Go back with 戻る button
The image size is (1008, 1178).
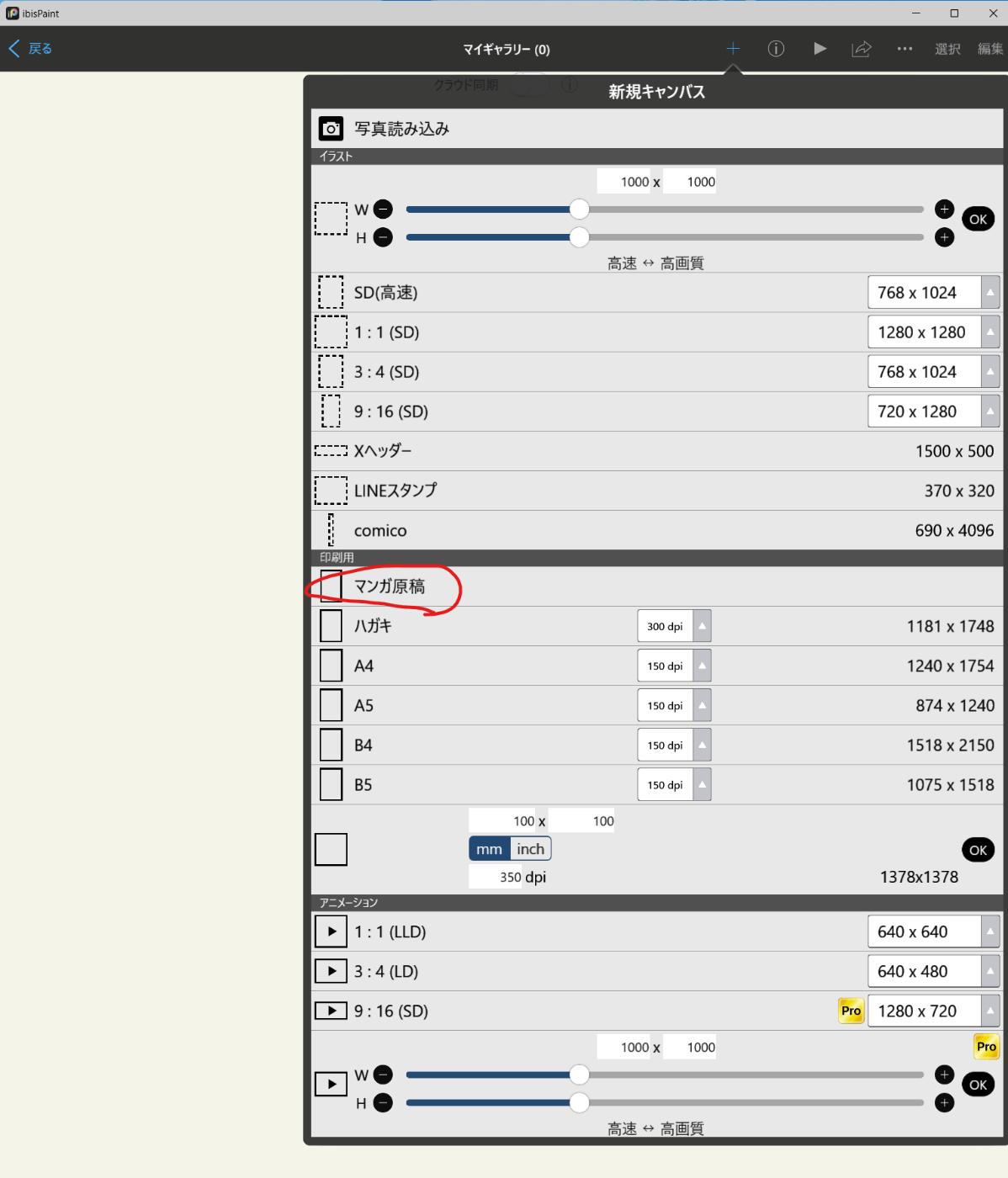click(30, 49)
